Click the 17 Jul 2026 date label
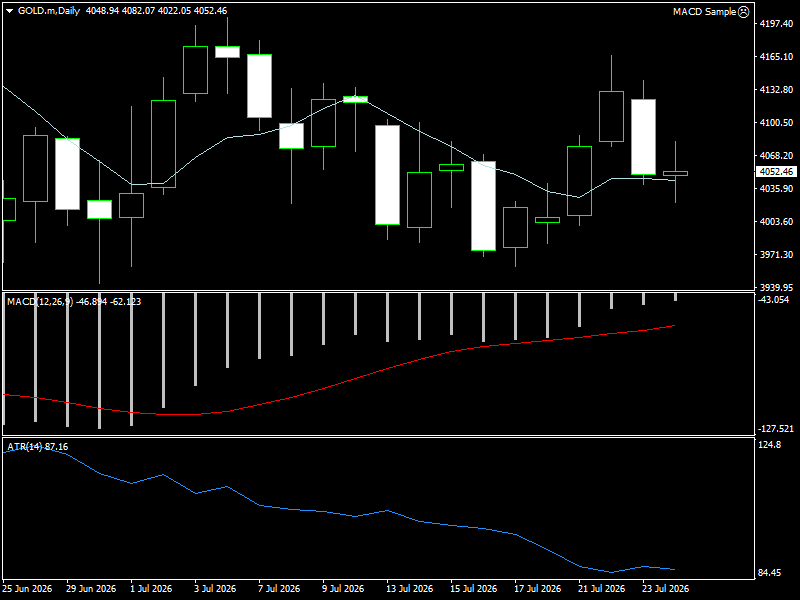 (538, 589)
